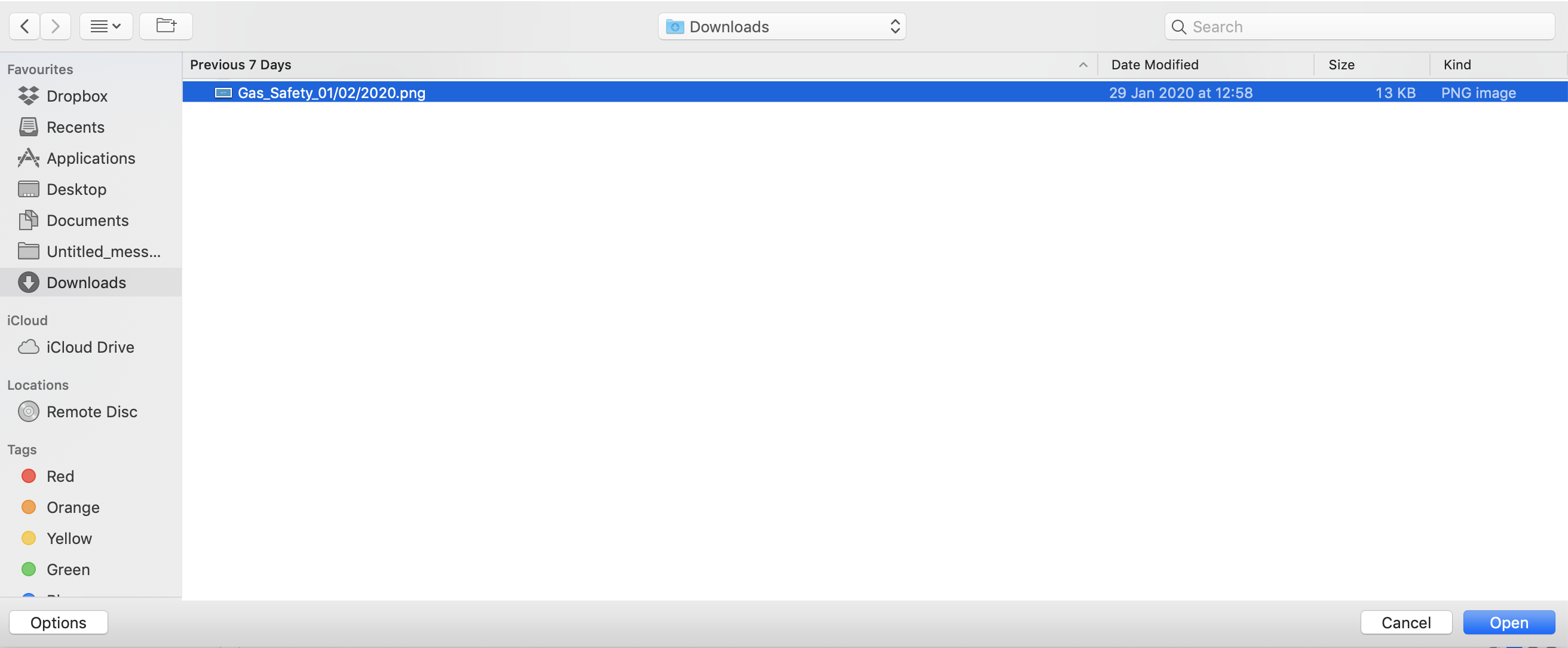The image size is (1568, 648).
Task: Select the Red tag
Action: (60, 476)
